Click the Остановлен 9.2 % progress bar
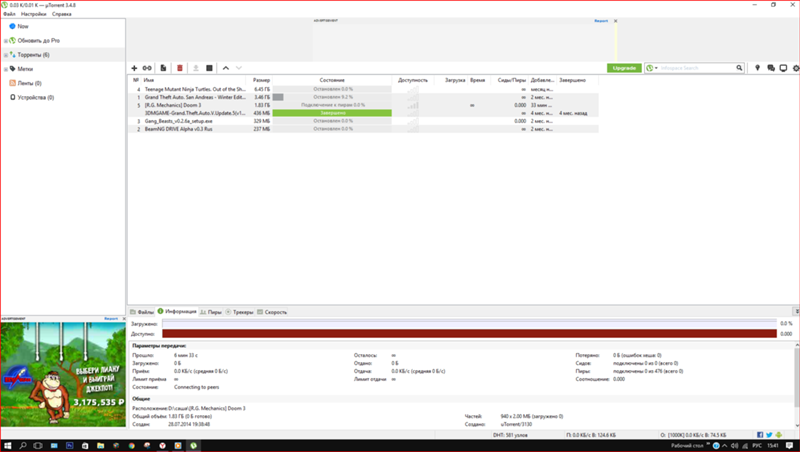 [x=332, y=97]
